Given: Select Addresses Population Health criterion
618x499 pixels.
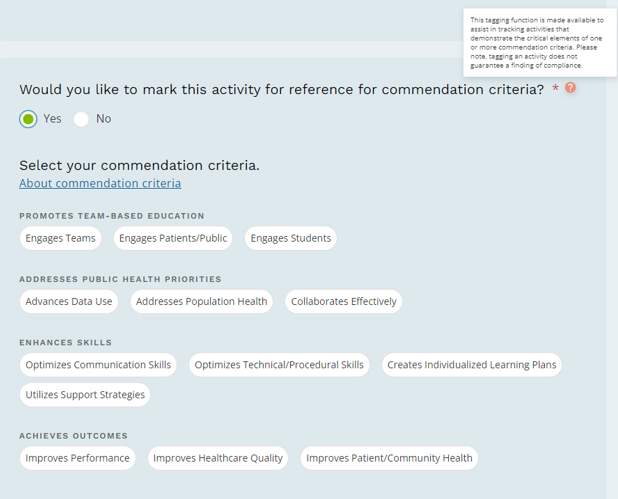Looking at the screenshot, I should tap(202, 301).
